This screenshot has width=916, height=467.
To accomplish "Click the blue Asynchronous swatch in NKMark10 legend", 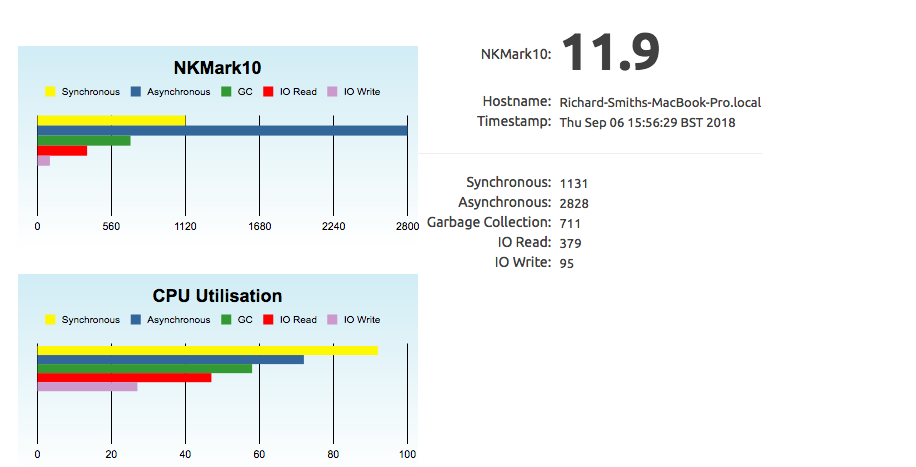I will click(x=136, y=92).
